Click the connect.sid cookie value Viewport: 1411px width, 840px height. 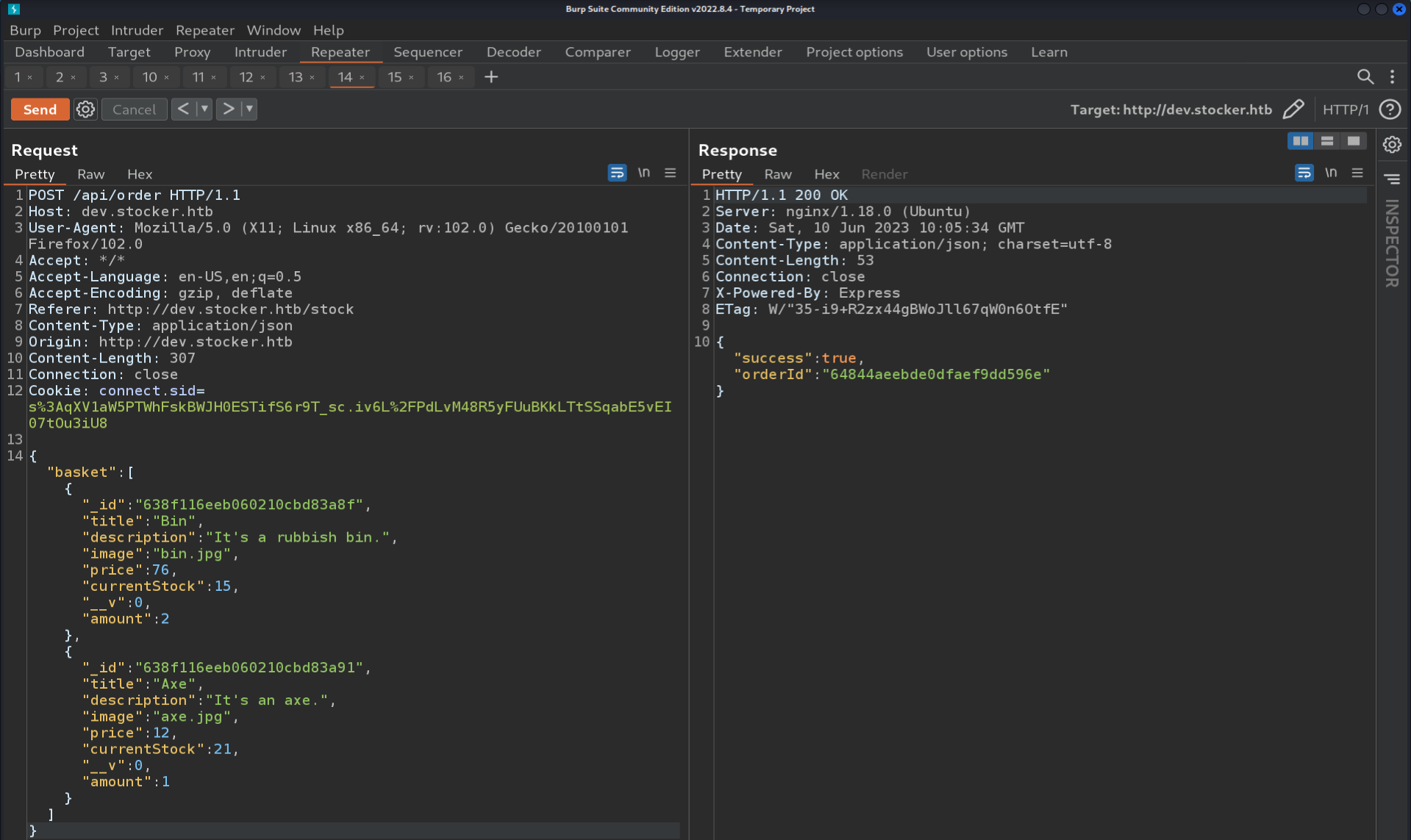point(350,414)
